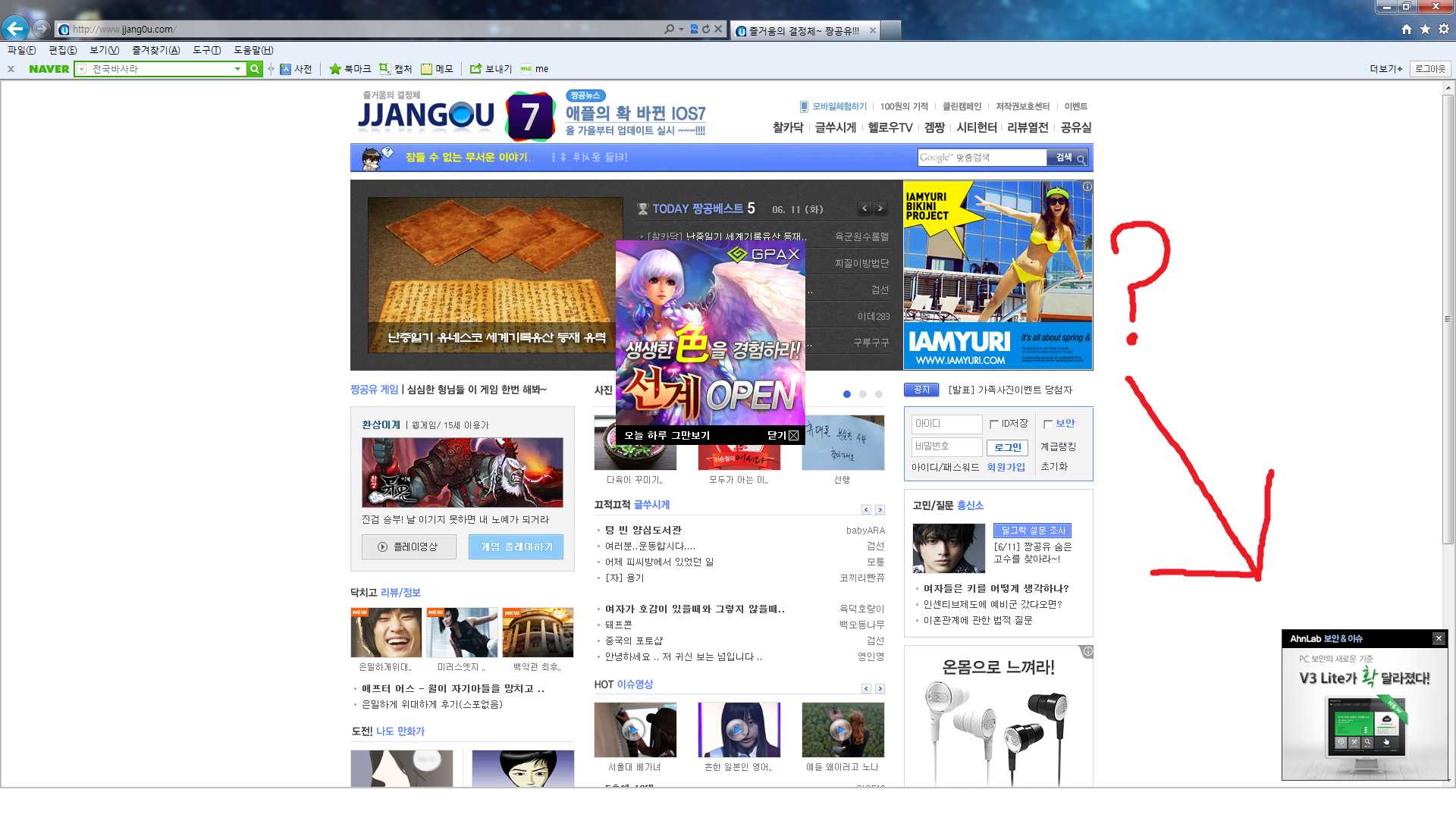Open the me icon on Naver toolbar

[535, 69]
